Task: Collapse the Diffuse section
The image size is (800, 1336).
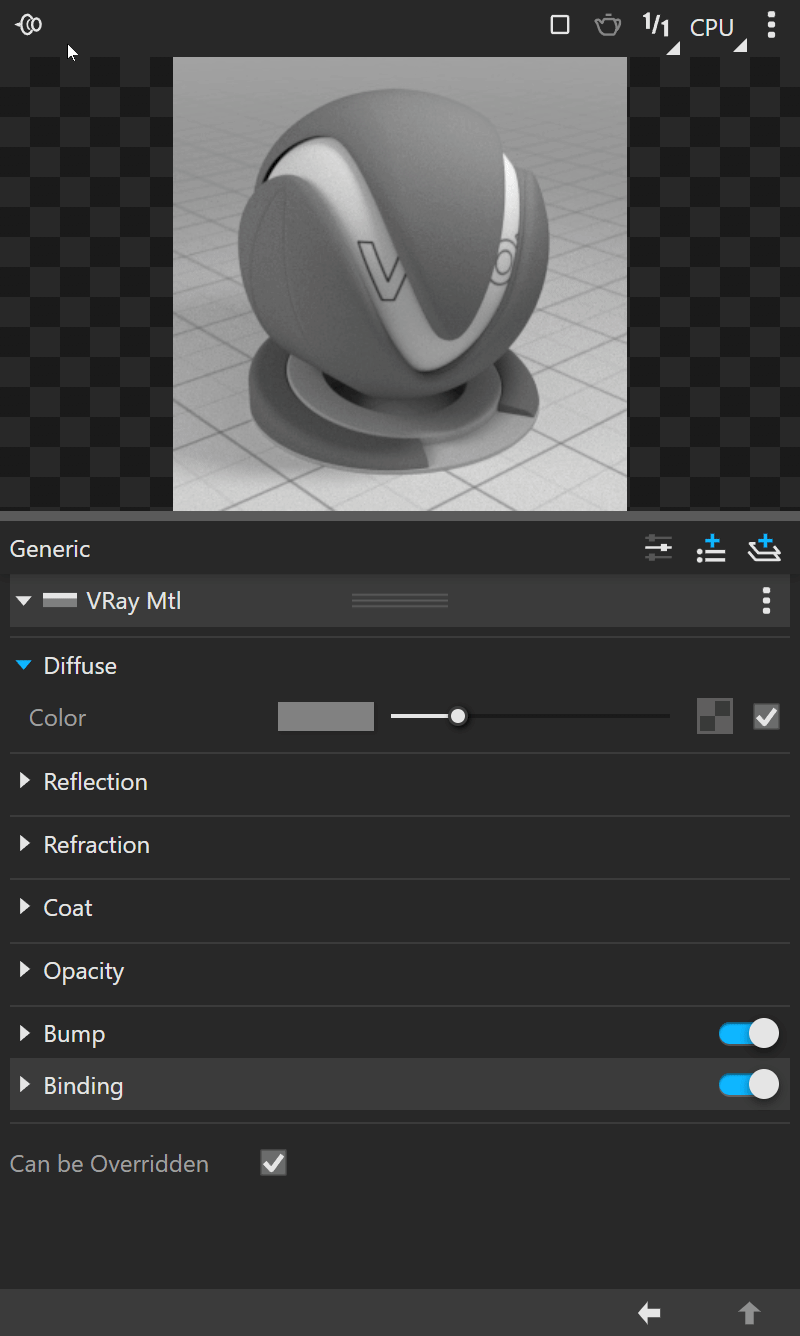Action: click(x=25, y=665)
